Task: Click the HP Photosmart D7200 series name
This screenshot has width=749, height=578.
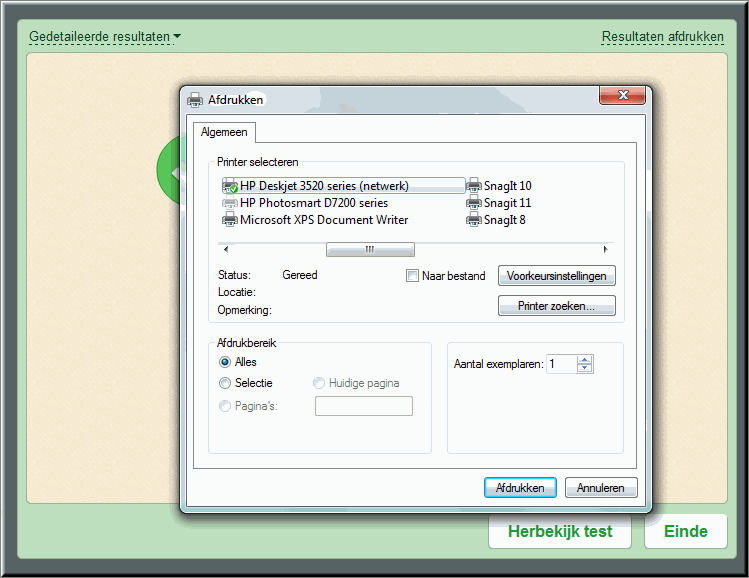Action: pyautogui.click(x=314, y=203)
